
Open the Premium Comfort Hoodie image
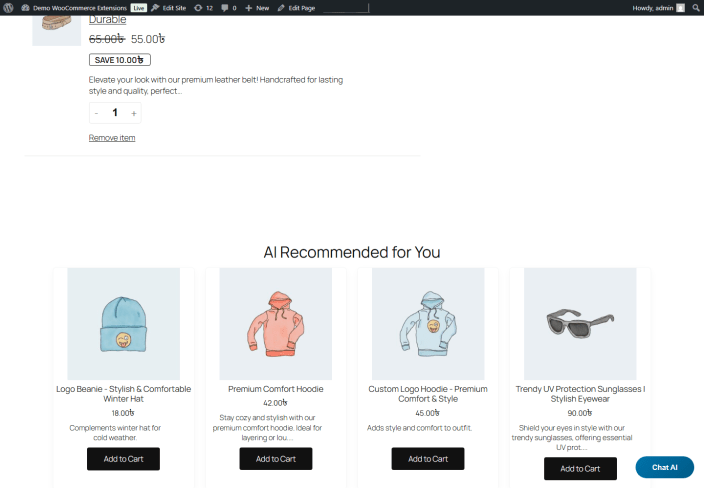click(x=276, y=324)
